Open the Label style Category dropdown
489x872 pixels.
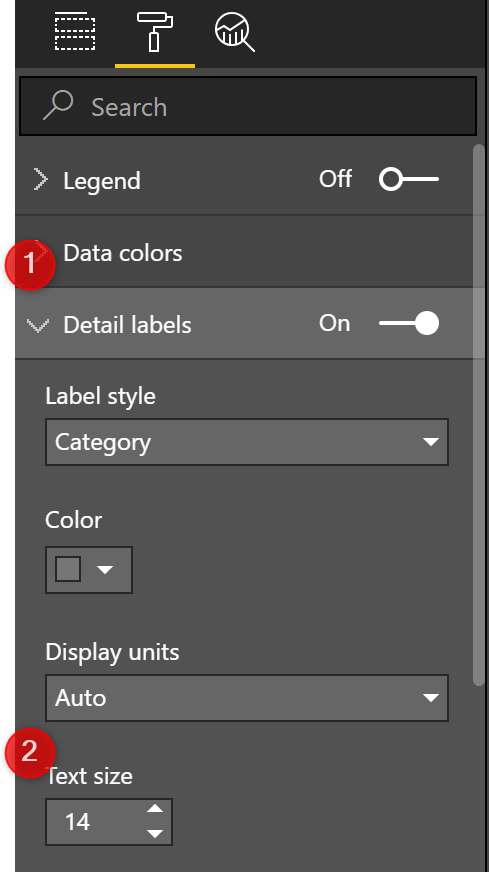247,442
